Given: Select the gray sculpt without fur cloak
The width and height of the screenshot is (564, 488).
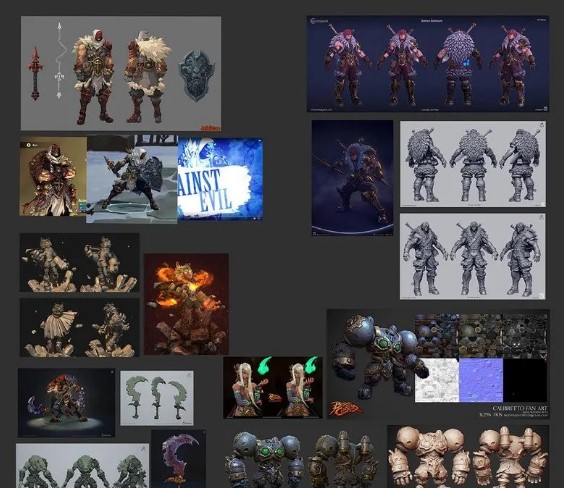Looking at the screenshot, I should (x=473, y=256).
